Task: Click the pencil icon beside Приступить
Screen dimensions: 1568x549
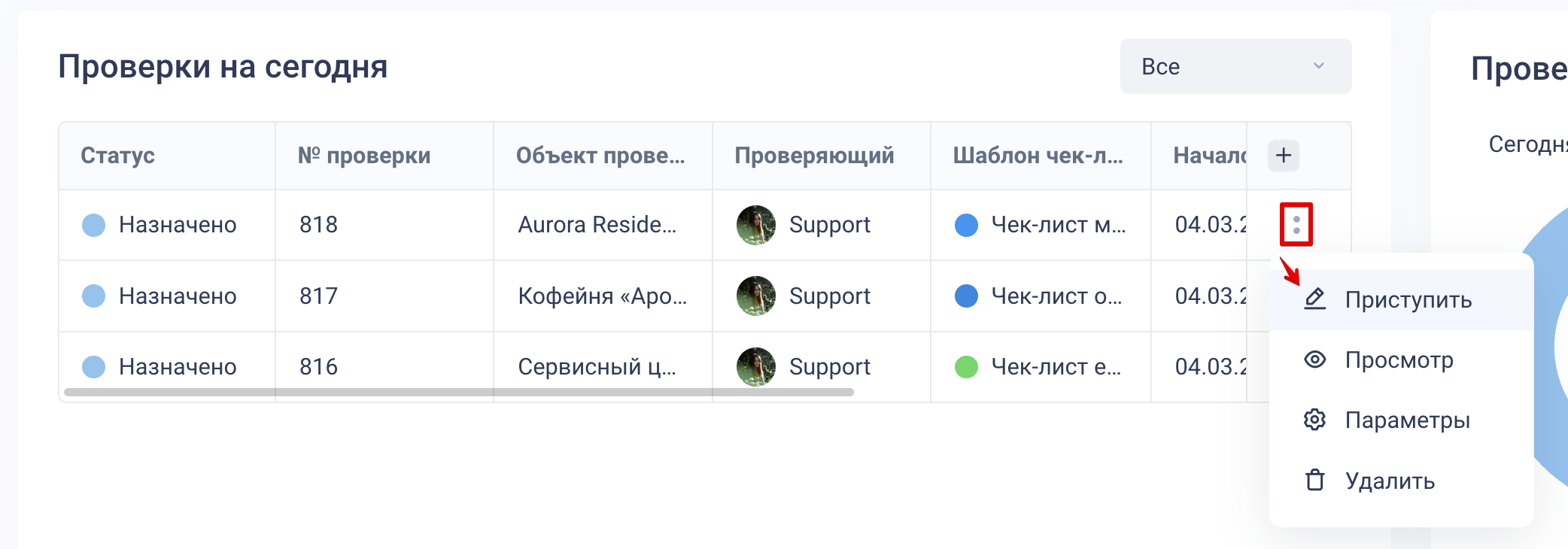Action: (1314, 299)
